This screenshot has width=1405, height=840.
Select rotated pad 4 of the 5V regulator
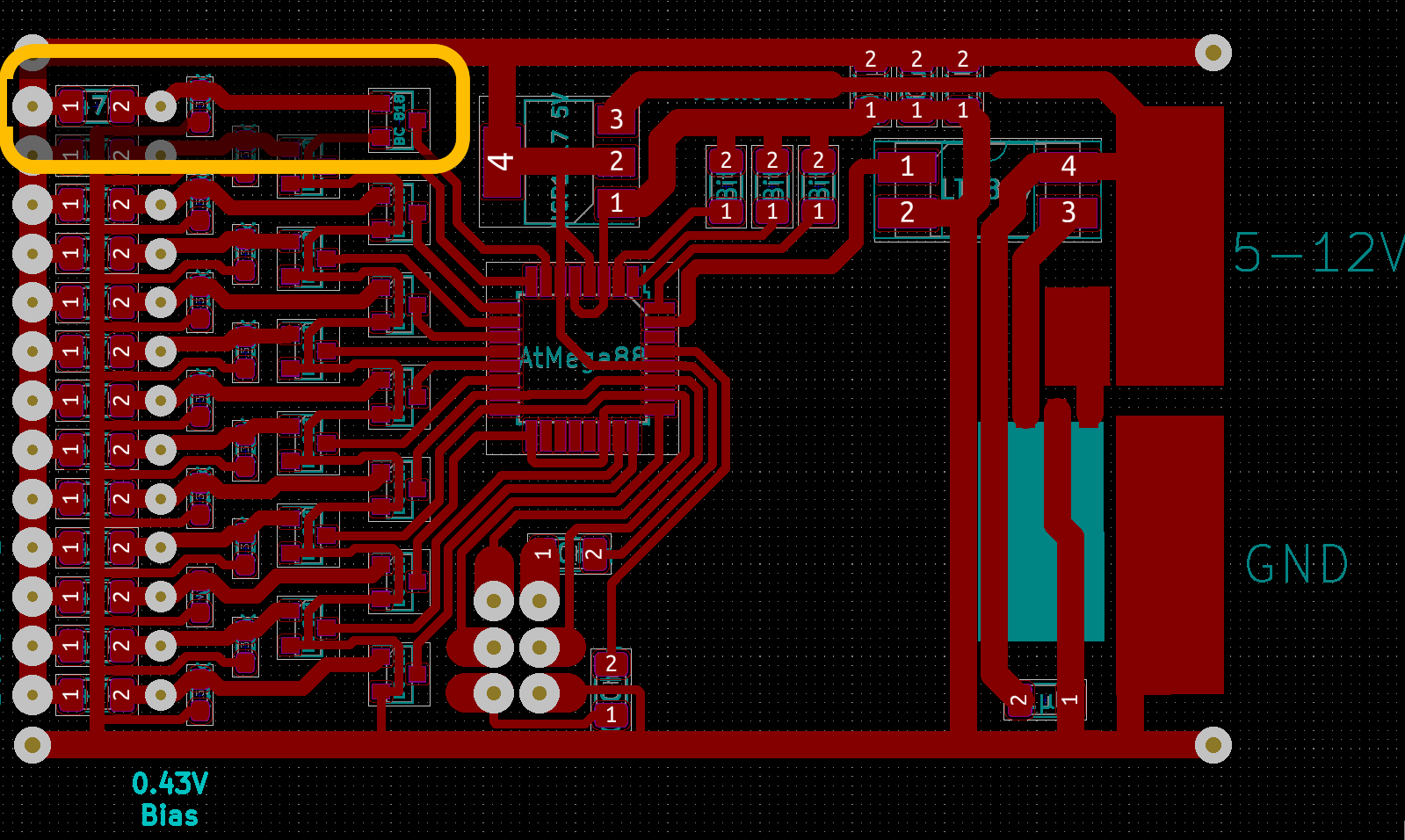pyautogui.click(x=501, y=162)
